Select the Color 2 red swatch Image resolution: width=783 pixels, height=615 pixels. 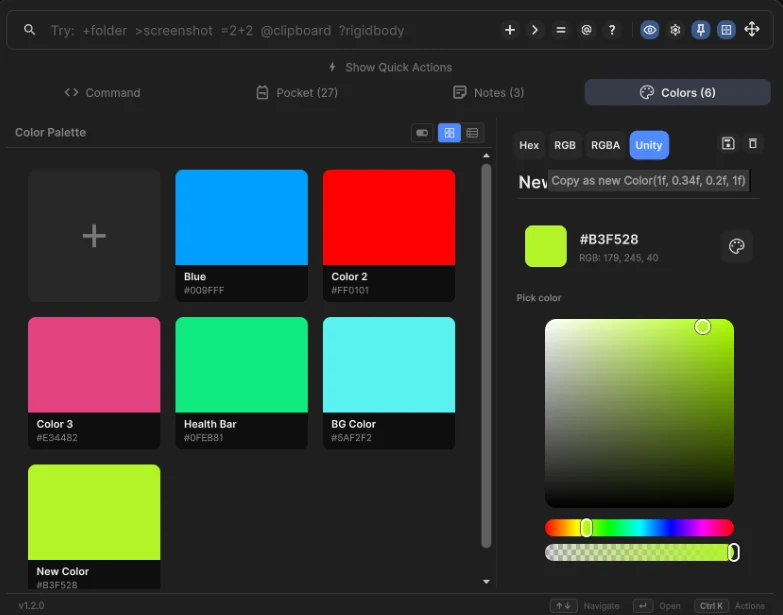(x=389, y=236)
